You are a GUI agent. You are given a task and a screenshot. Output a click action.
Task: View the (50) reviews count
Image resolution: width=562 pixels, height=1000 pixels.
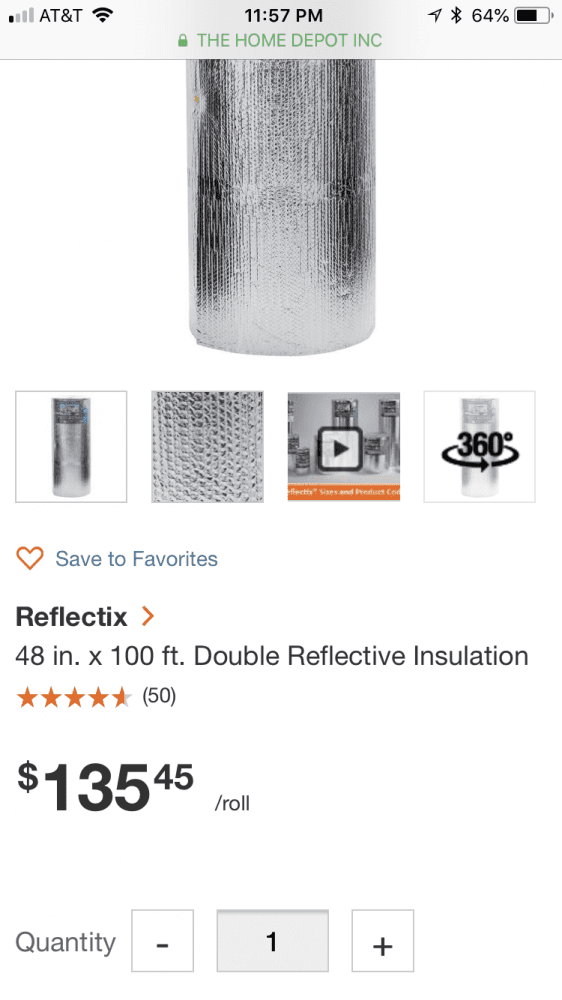pyautogui.click(x=159, y=696)
